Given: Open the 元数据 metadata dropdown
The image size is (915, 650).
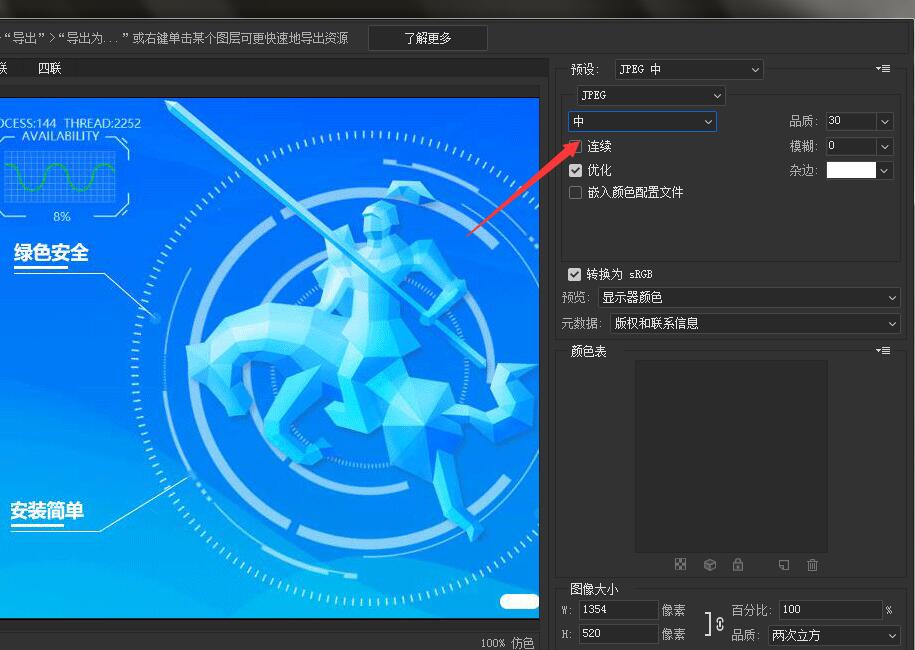Looking at the screenshot, I should 755,323.
